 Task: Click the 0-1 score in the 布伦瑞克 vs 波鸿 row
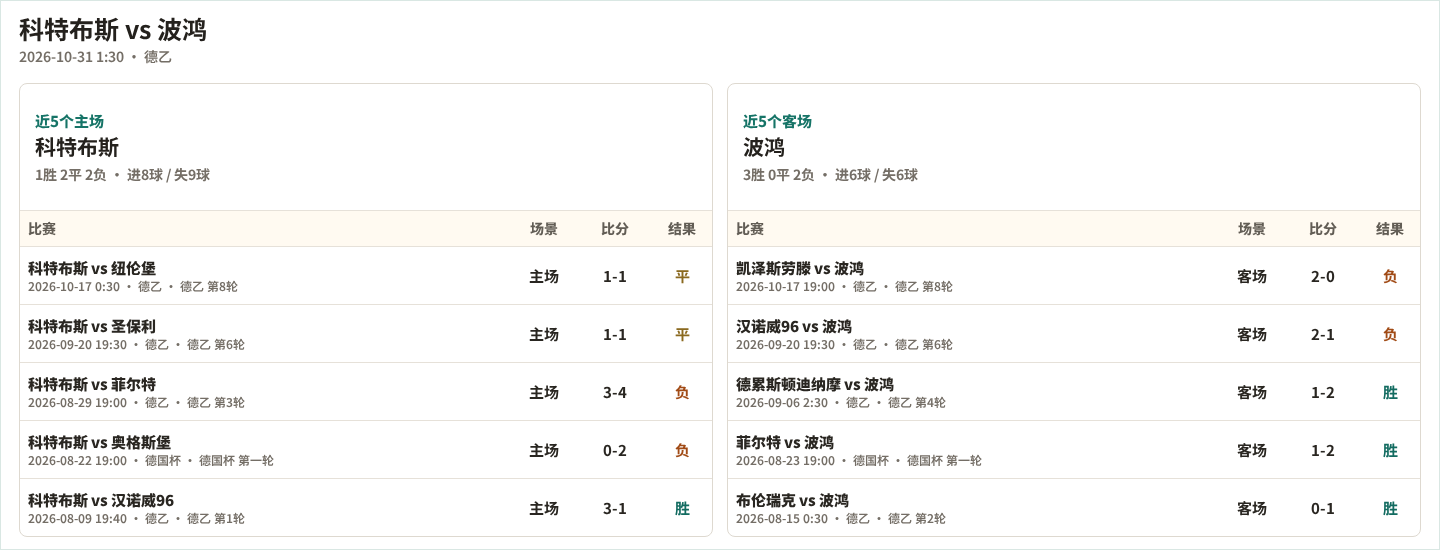(1323, 509)
